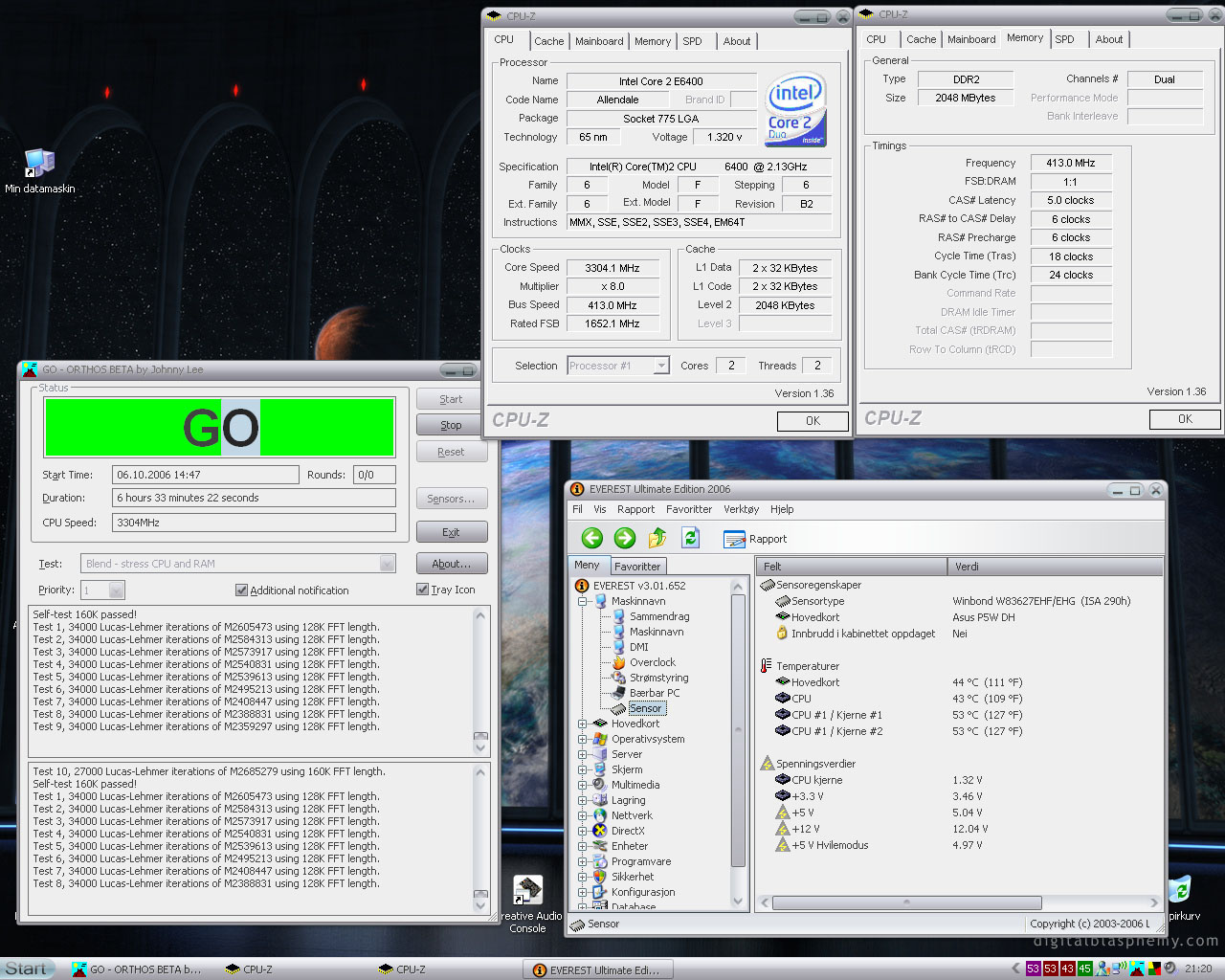Open the recycle bin Papirkurv desktop icon
The height and width of the screenshot is (980, 1225).
[1181, 899]
